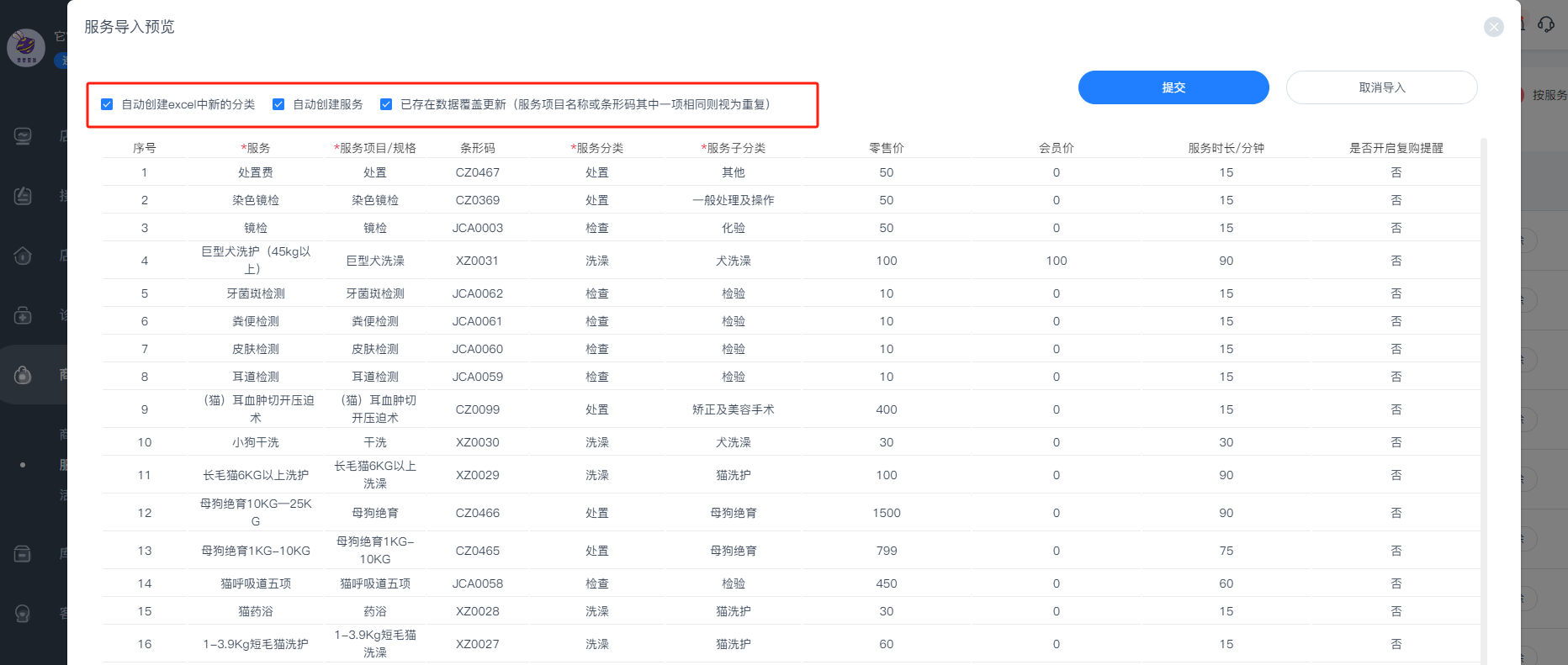The width and height of the screenshot is (1568, 665).
Task: Click the round pet shop logo avatar
Action: coord(26,47)
